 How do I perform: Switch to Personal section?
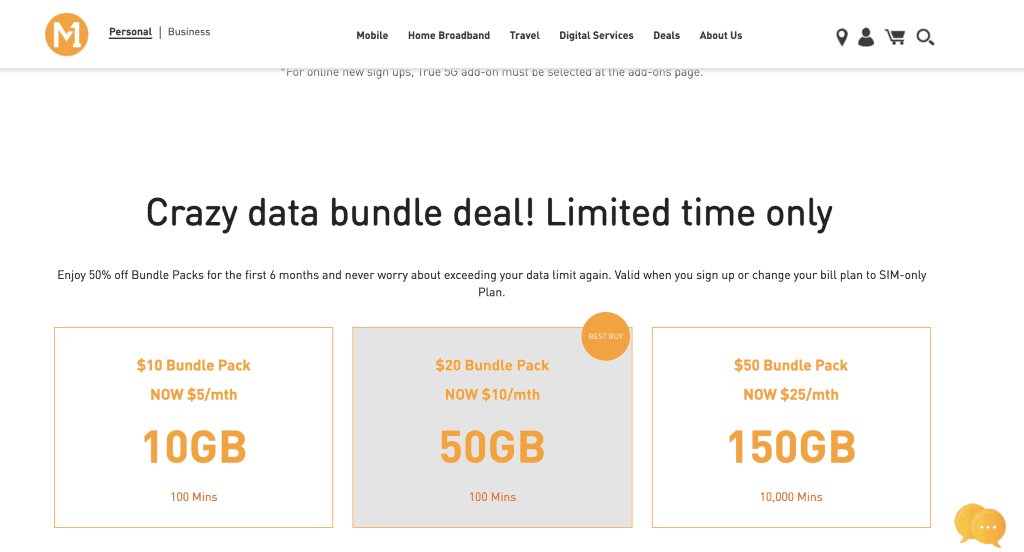click(130, 32)
